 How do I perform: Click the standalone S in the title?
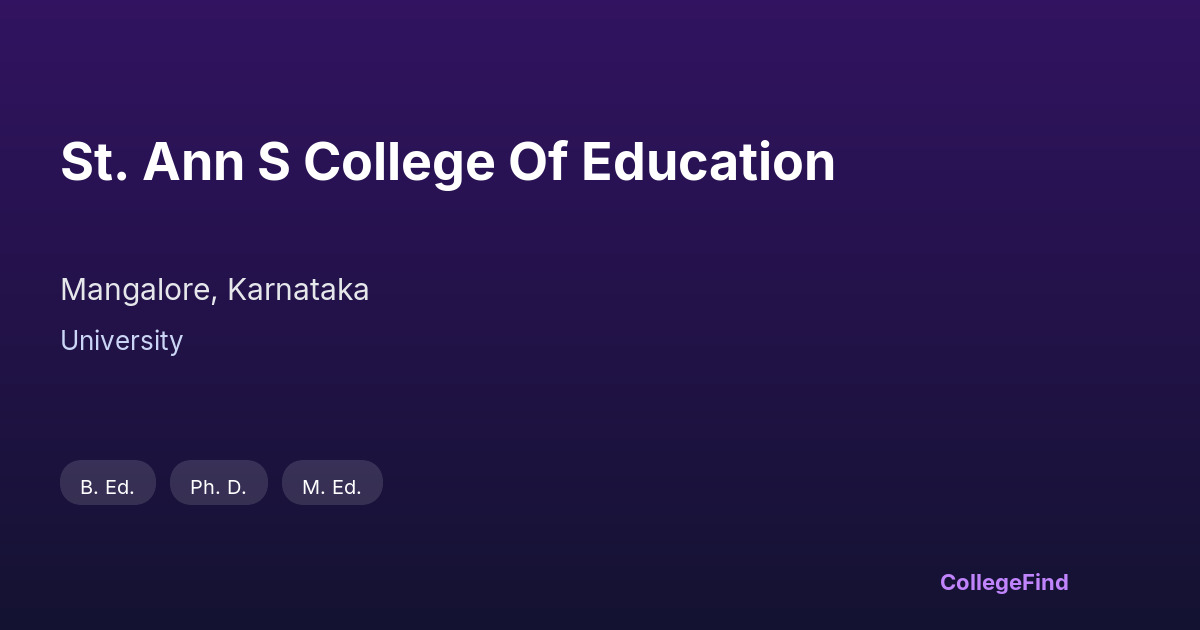tap(274, 162)
